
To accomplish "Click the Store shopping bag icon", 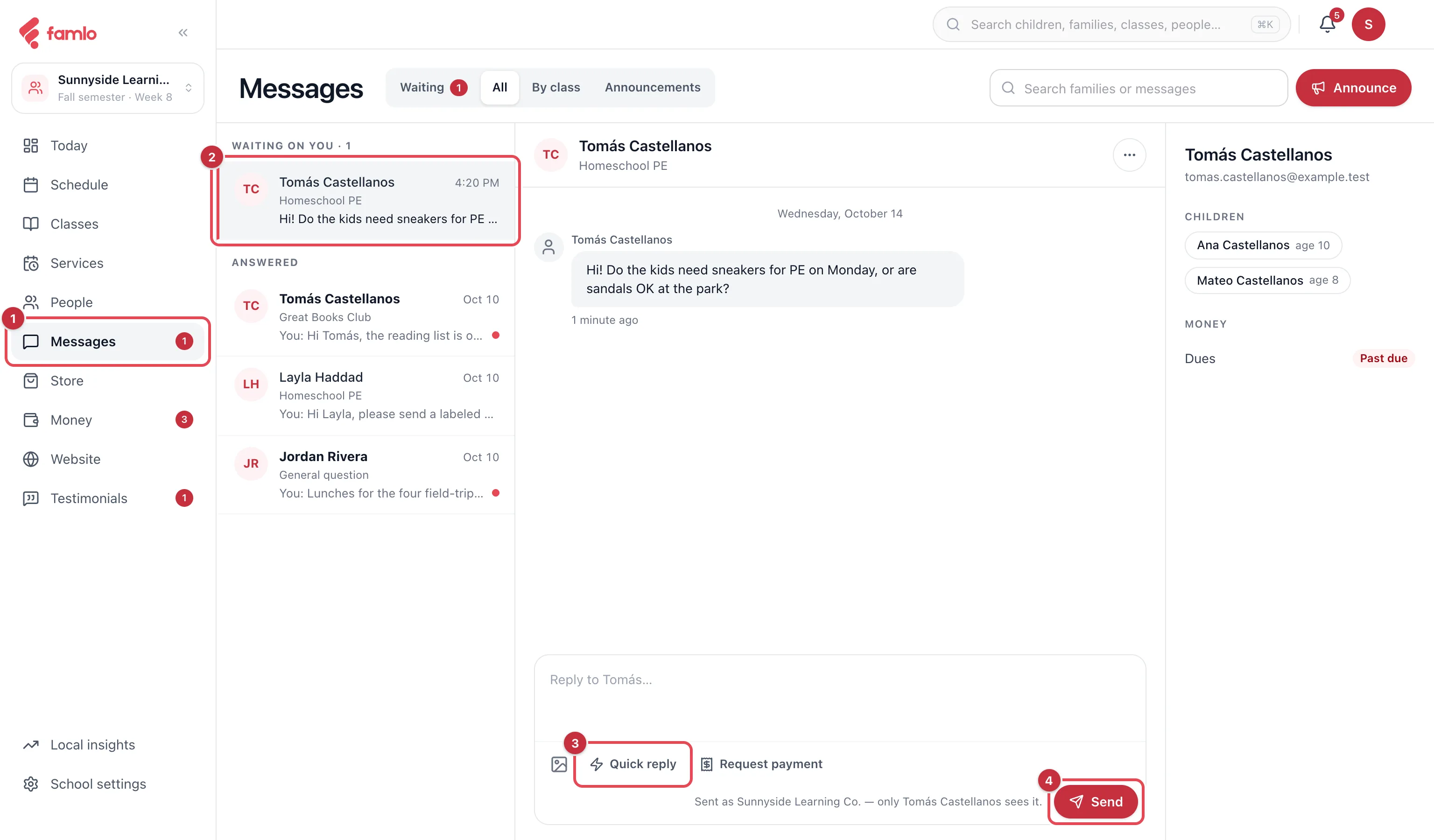I will point(31,380).
